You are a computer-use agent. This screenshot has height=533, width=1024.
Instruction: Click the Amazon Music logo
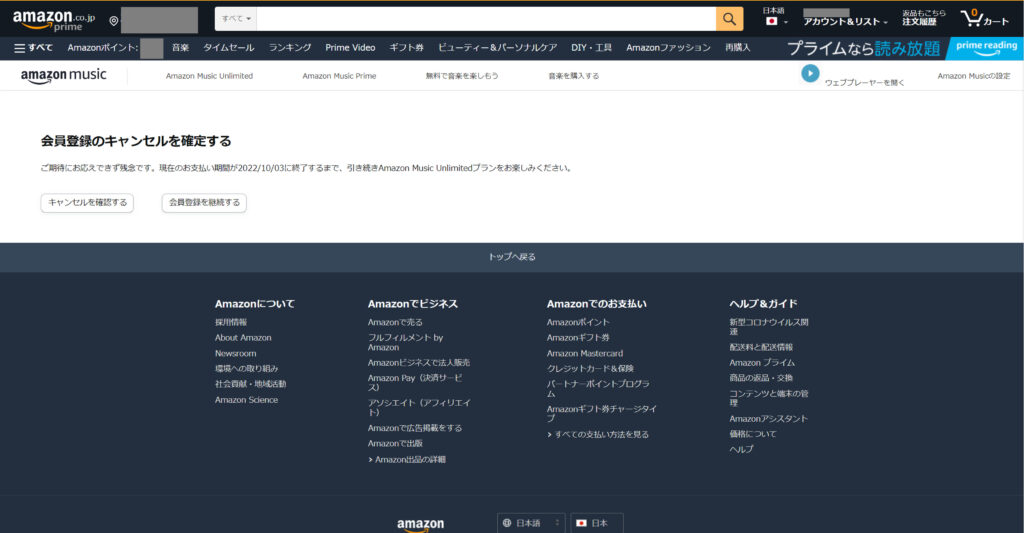pyautogui.click(x=63, y=76)
